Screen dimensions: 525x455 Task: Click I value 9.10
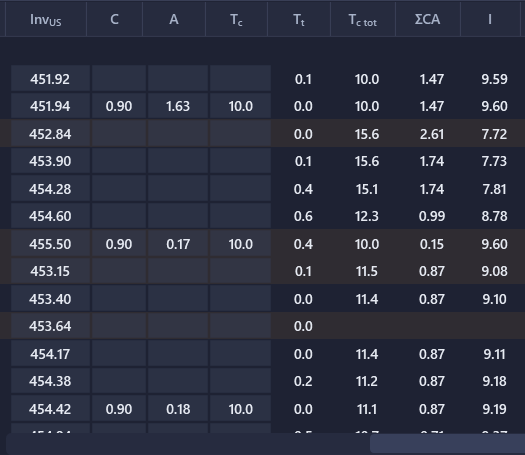(x=494, y=299)
